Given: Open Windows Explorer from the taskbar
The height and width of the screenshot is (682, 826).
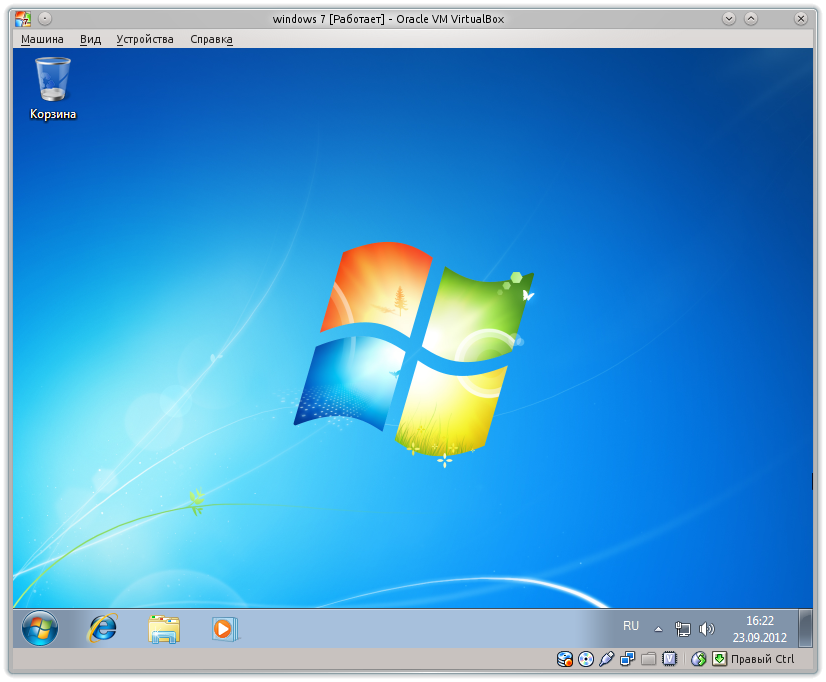Looking at the screenshot, I should (x=162, y=629).
